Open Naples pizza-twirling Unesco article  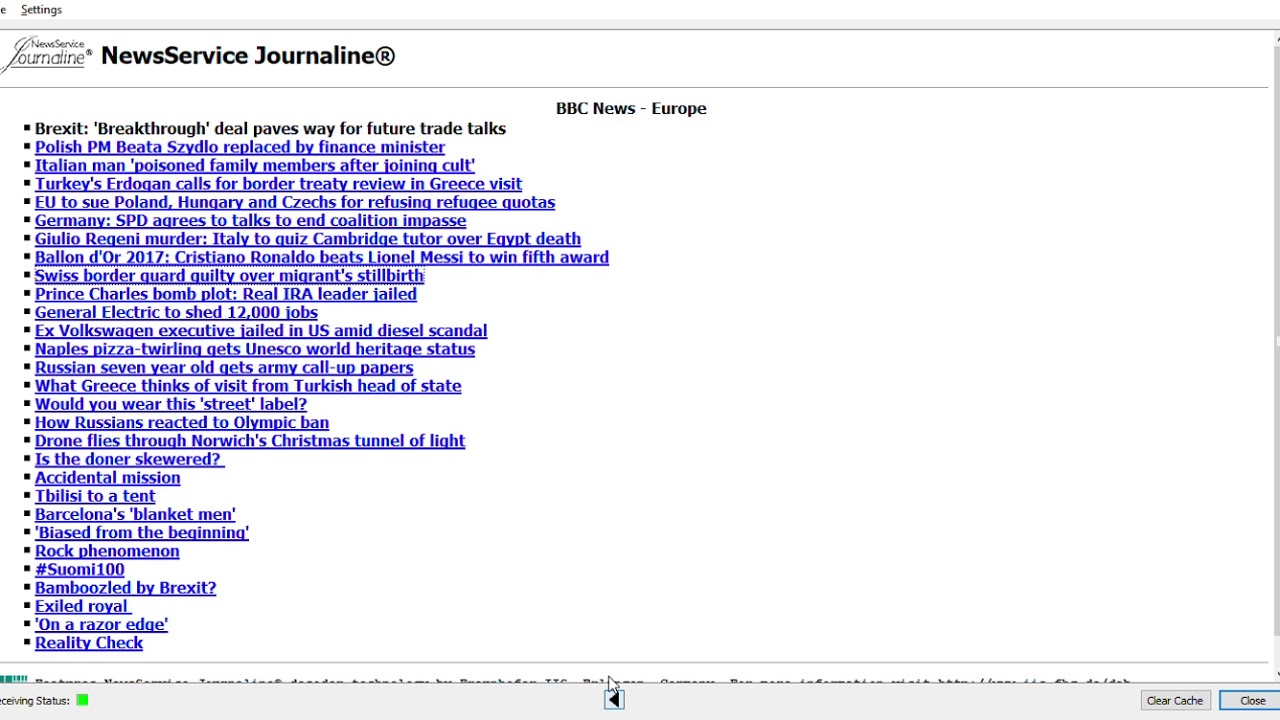click(255, 349)
